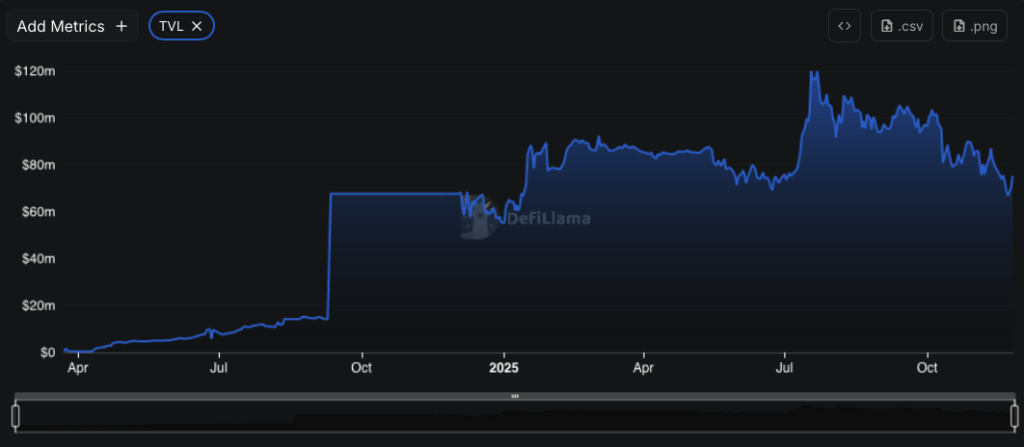1024x447 pixels.
Task: Open the Add Metrics menu
Action: [72, 26]
